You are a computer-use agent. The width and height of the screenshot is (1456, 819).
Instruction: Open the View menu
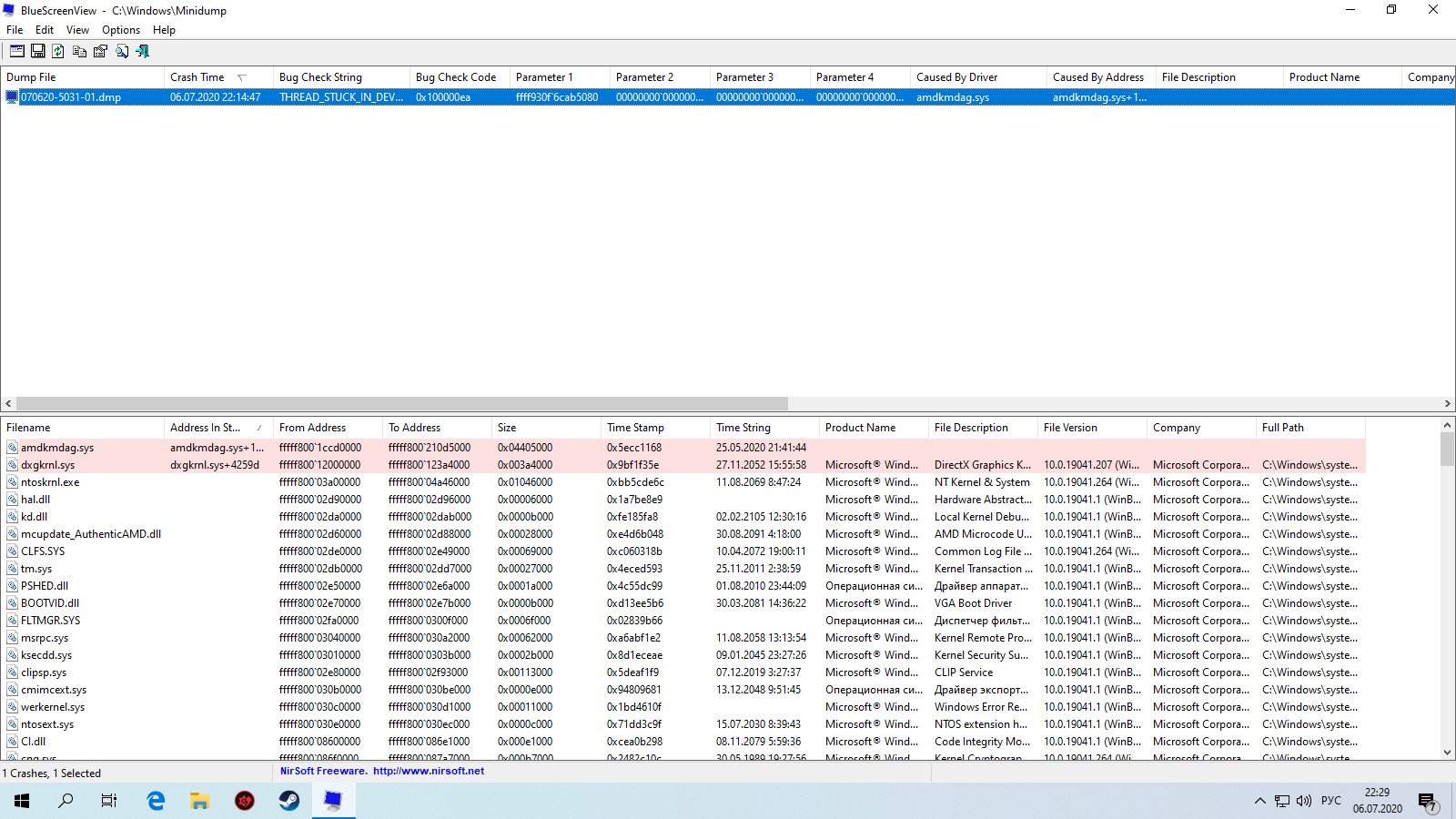[77, 30]
